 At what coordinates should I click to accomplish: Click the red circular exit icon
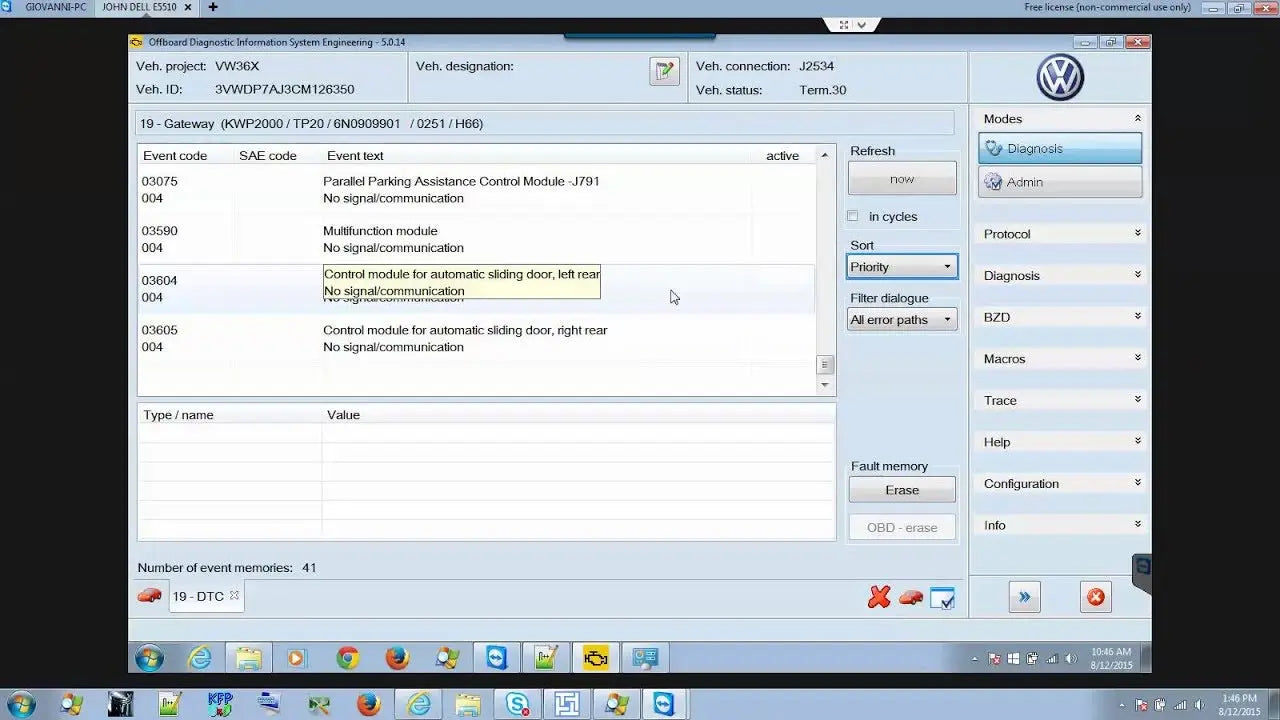1096,597
